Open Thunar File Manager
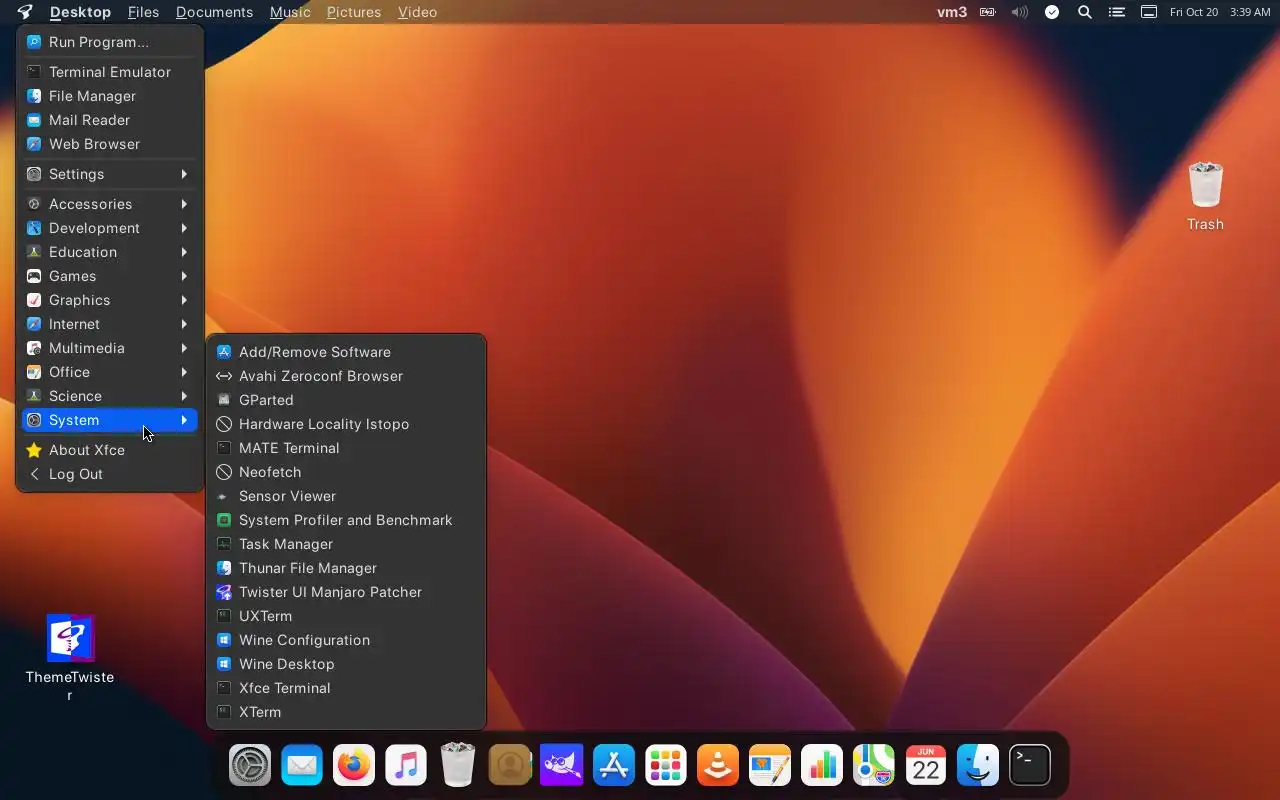1280x800 pixels. pyautogui.click(x=346, y=568)
